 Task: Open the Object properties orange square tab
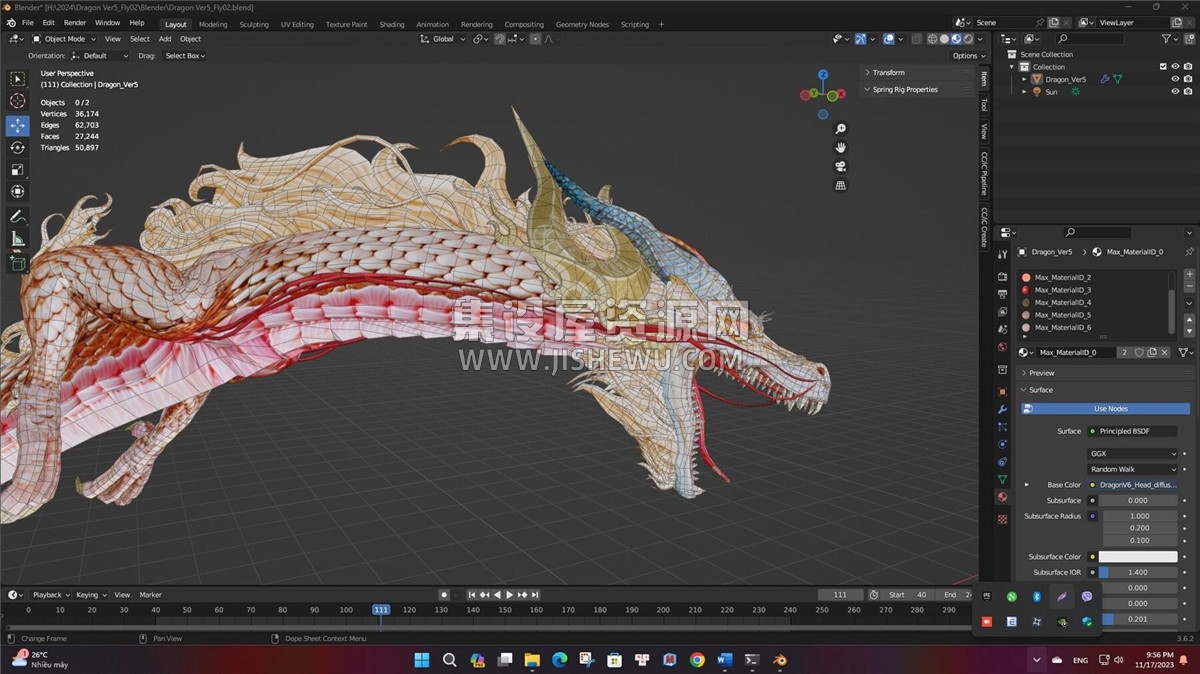1002,391
